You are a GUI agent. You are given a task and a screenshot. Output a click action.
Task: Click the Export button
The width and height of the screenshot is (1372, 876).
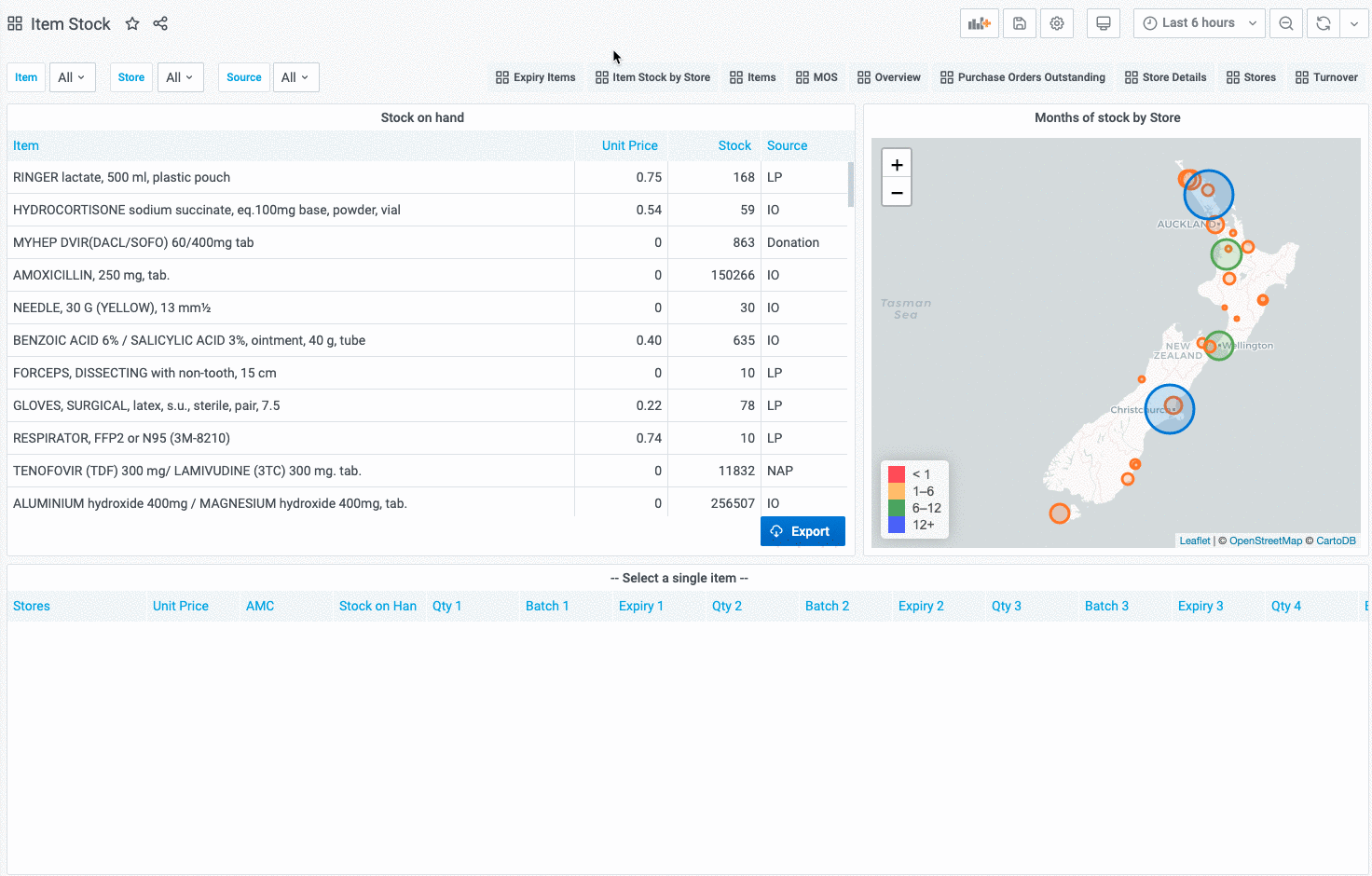(x=803, y=531)
